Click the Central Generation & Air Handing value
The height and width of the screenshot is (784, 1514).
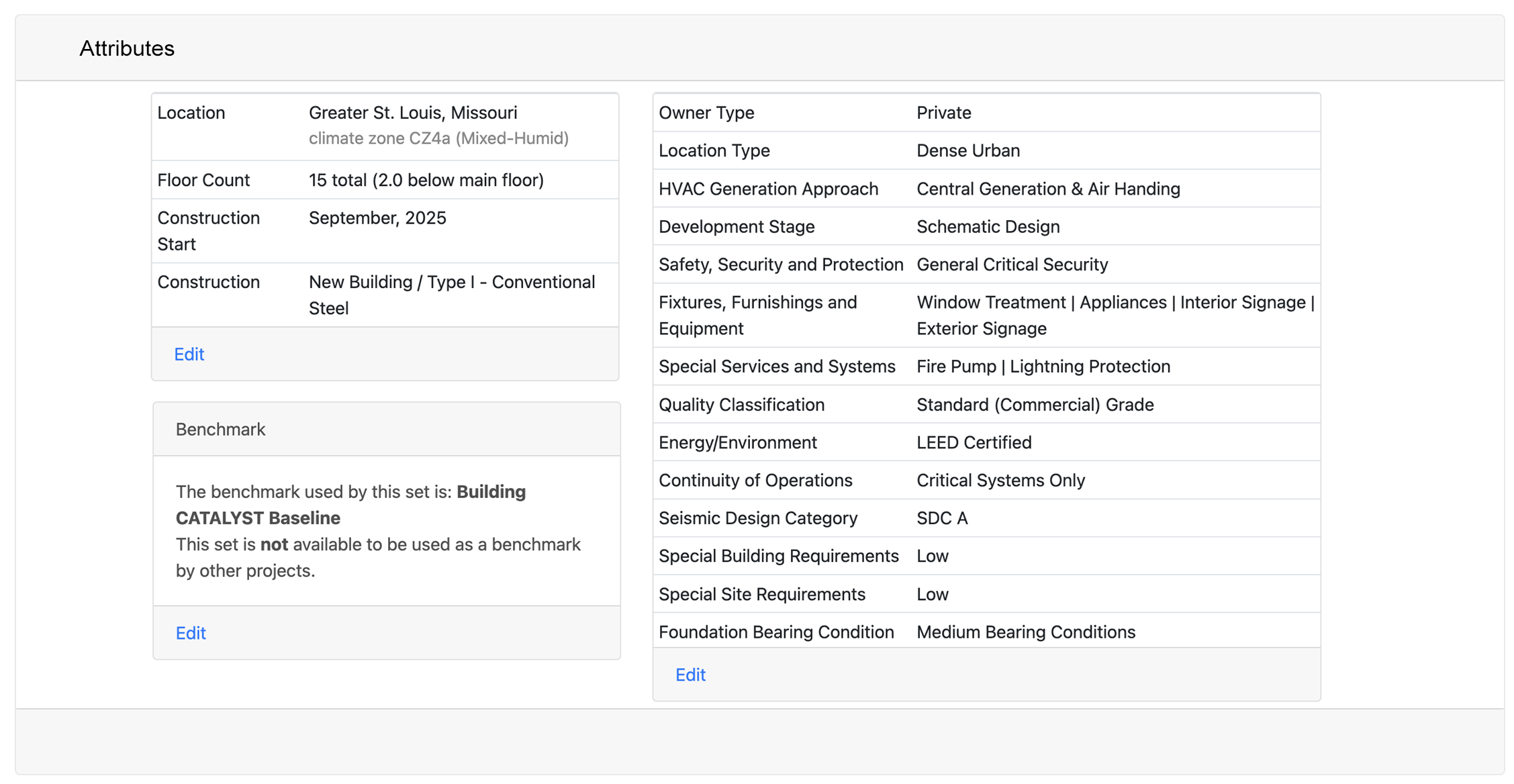[1047, 189]
